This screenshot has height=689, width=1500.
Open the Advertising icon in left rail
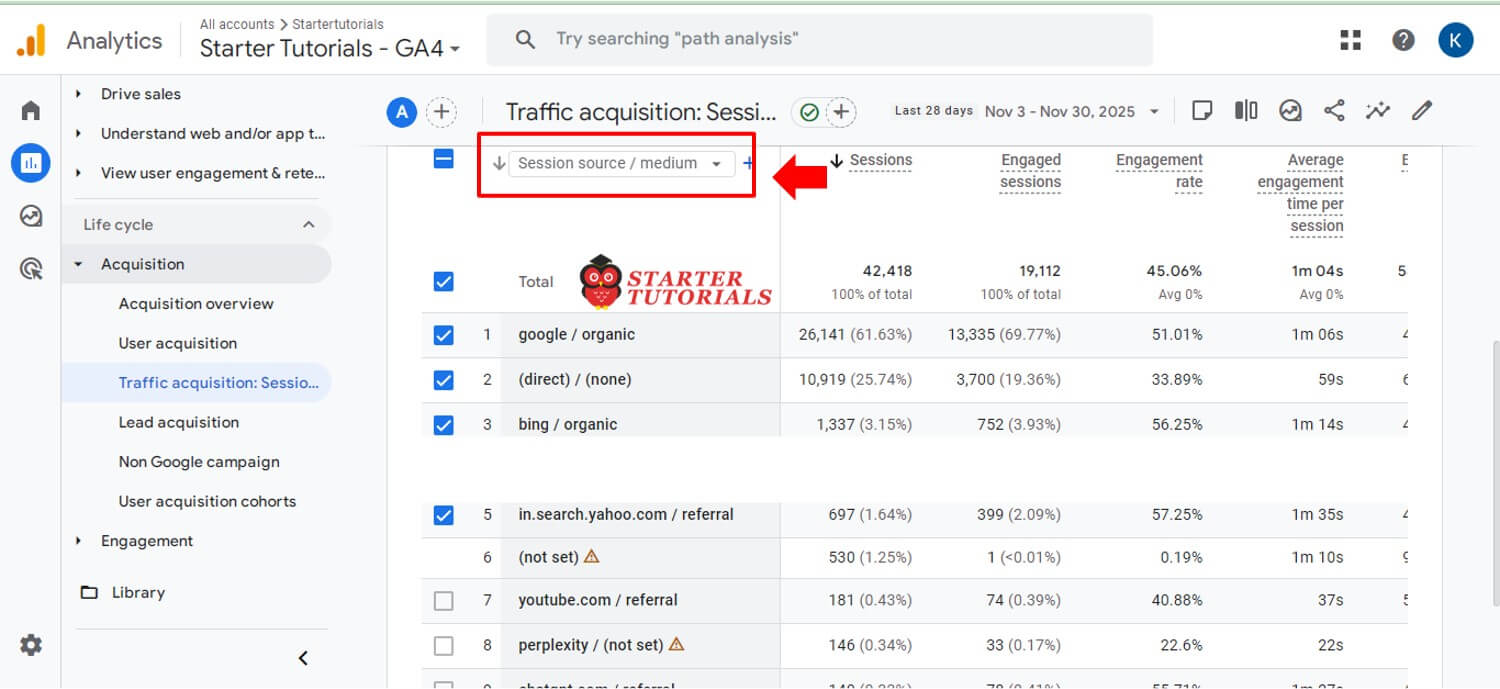[x=31, y=268]
